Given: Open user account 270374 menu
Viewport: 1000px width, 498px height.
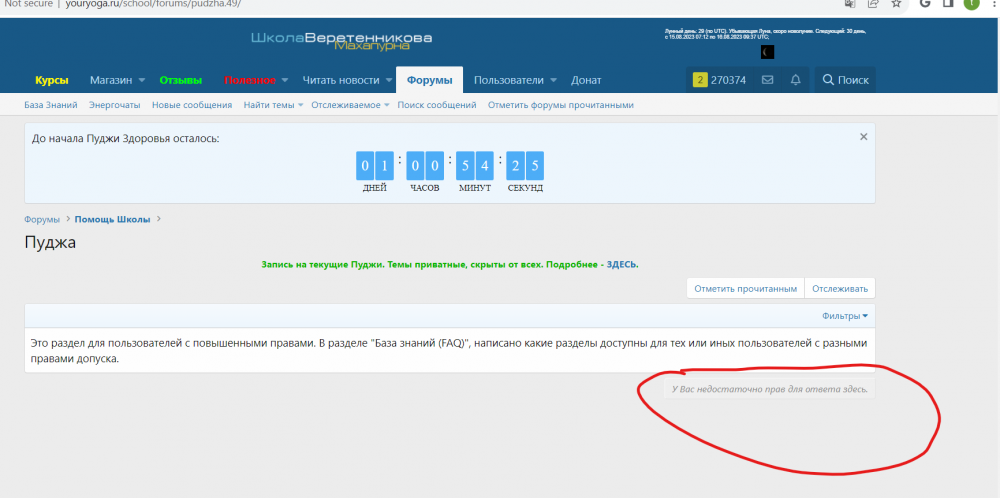Looking at the screenshot, I should click(x=720, y=80).
